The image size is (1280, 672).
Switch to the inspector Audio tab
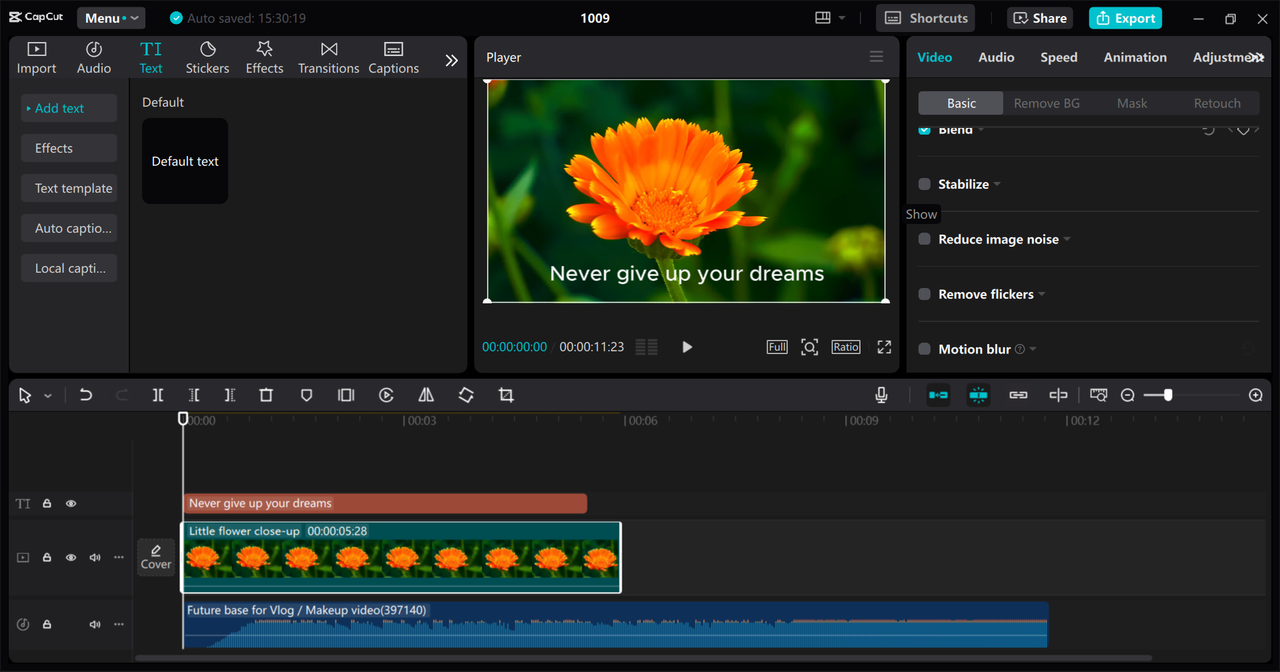tap(996, 57)
